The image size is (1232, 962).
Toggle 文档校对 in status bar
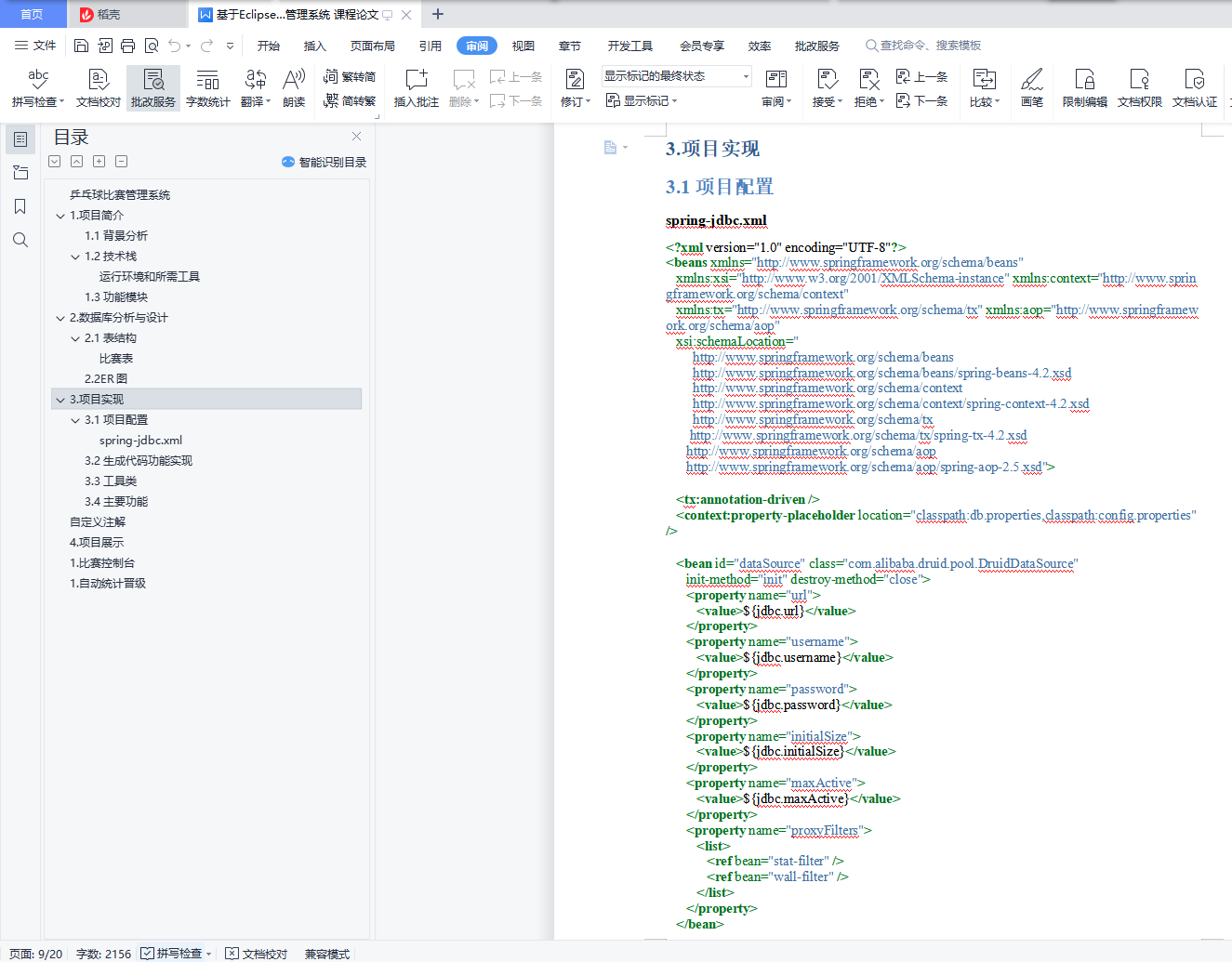pyautogui.click(x=257, y=954)
